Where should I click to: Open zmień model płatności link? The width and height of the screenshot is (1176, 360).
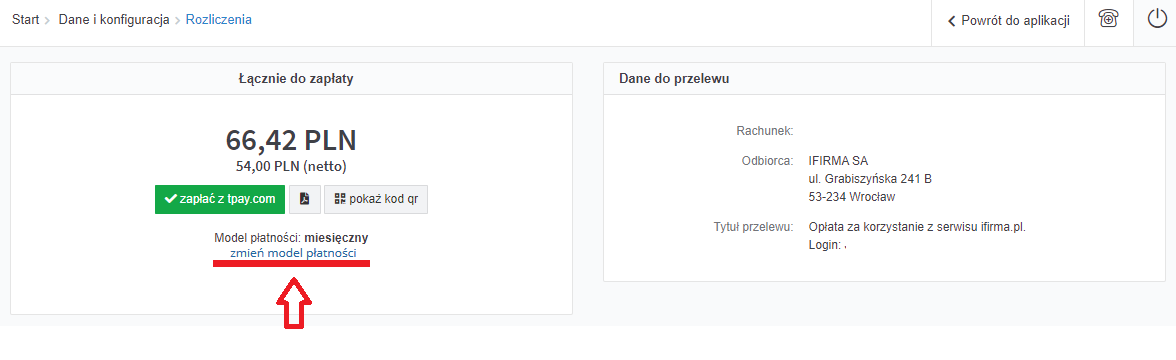coord(292,254)
